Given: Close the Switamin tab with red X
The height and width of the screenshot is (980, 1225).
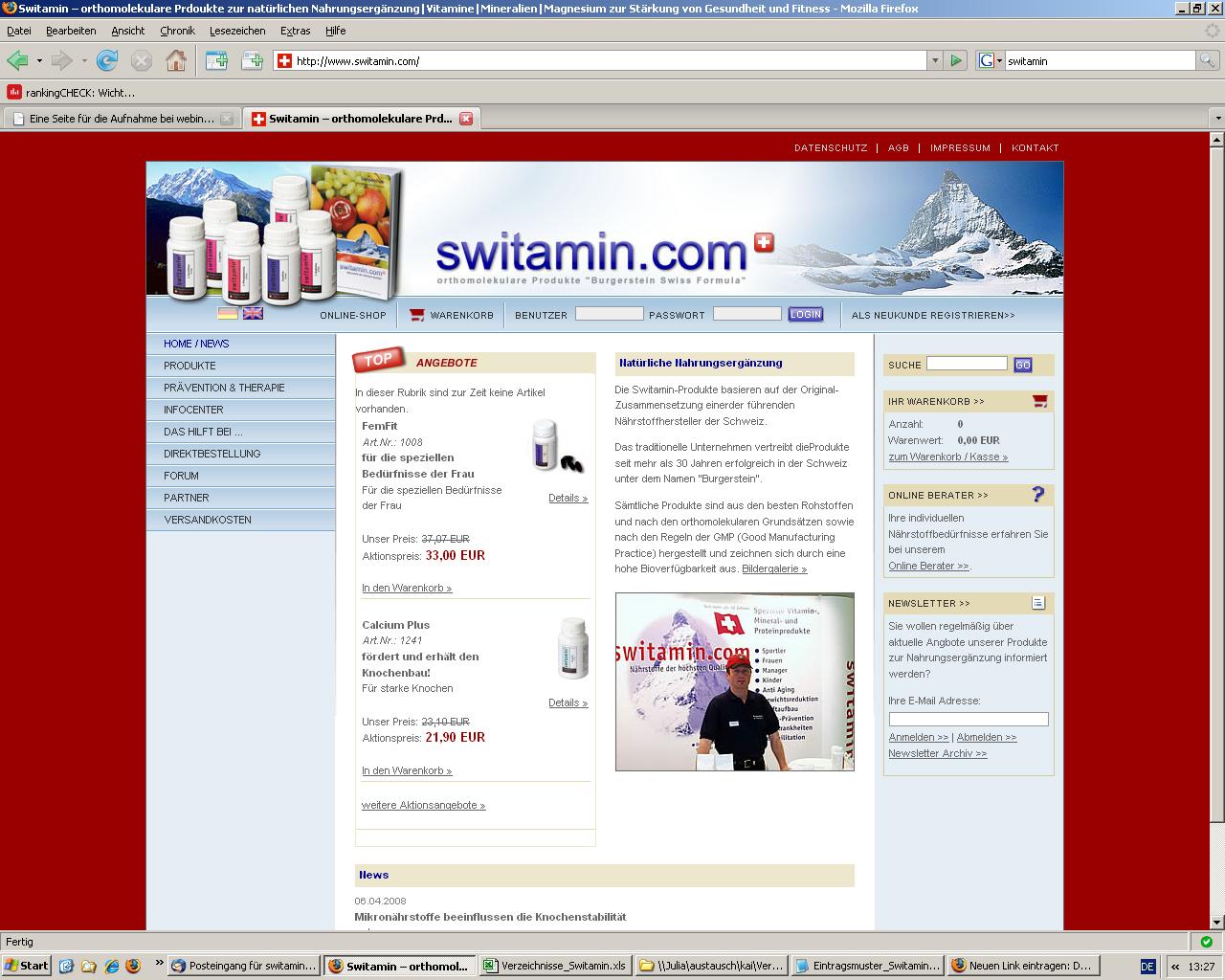Looking at the screenshot, I should click(466, 119).
